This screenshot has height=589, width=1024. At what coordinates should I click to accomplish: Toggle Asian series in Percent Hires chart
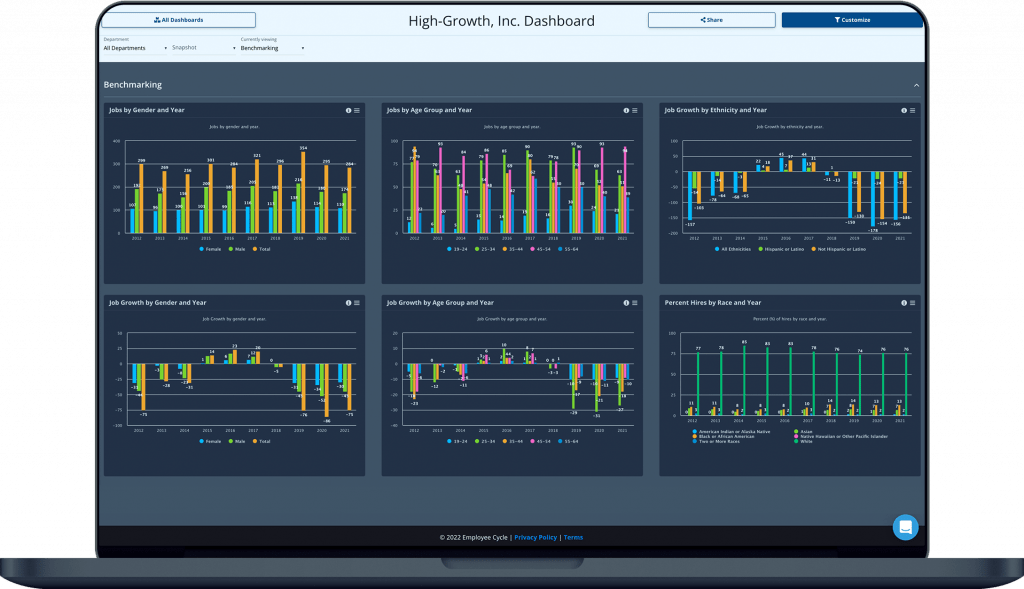(x=803, y=432)
